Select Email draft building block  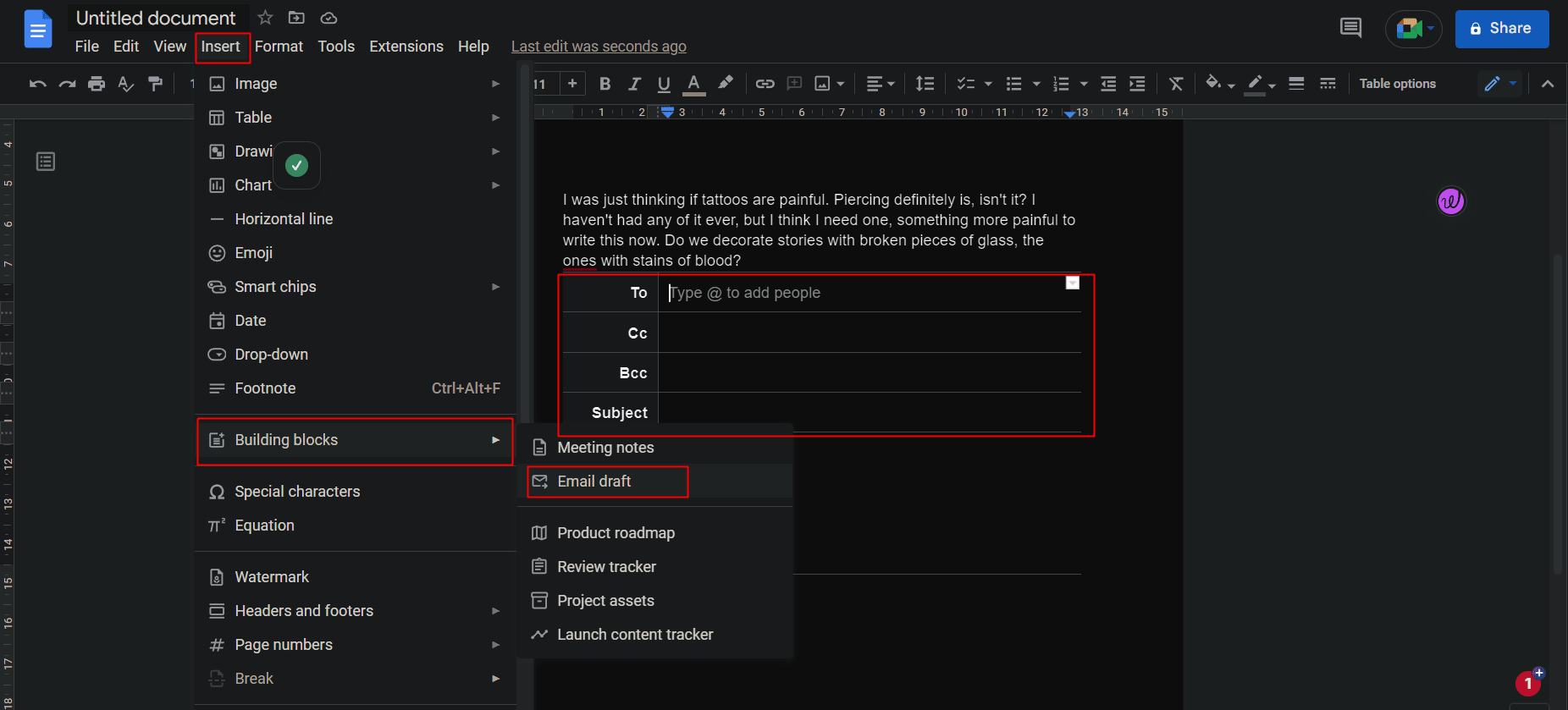pos(655,482)
